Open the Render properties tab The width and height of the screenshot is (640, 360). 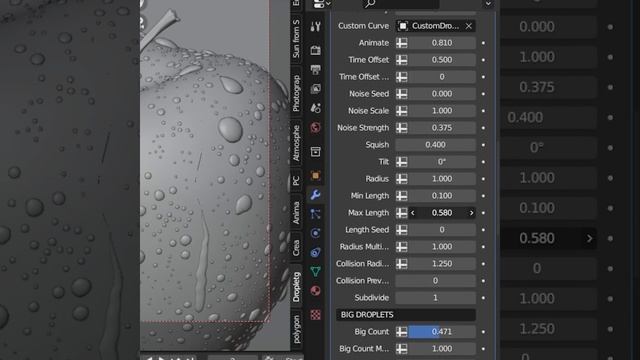coord(315,50)
